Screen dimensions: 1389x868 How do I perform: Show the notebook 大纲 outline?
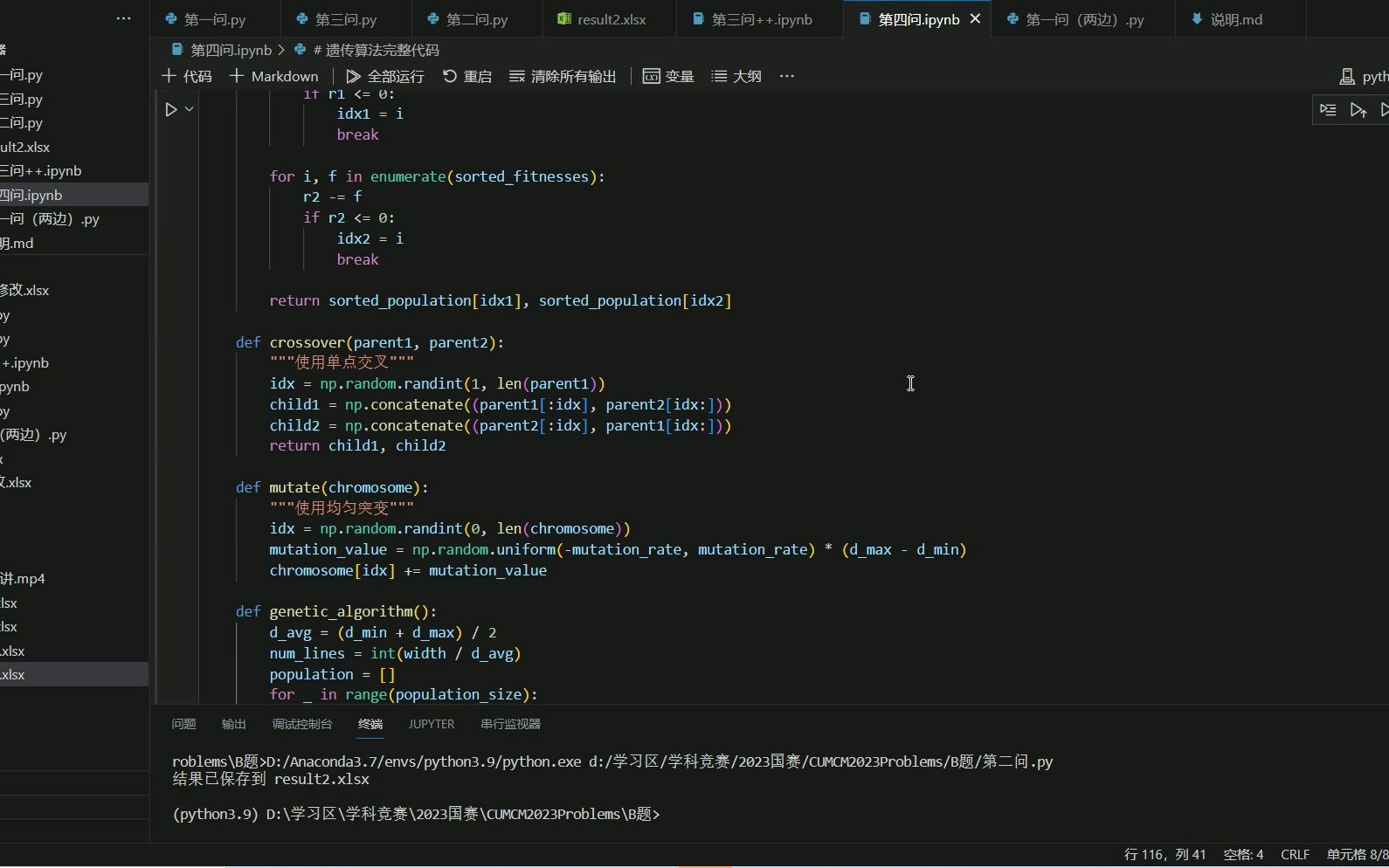tap(736, 76)
